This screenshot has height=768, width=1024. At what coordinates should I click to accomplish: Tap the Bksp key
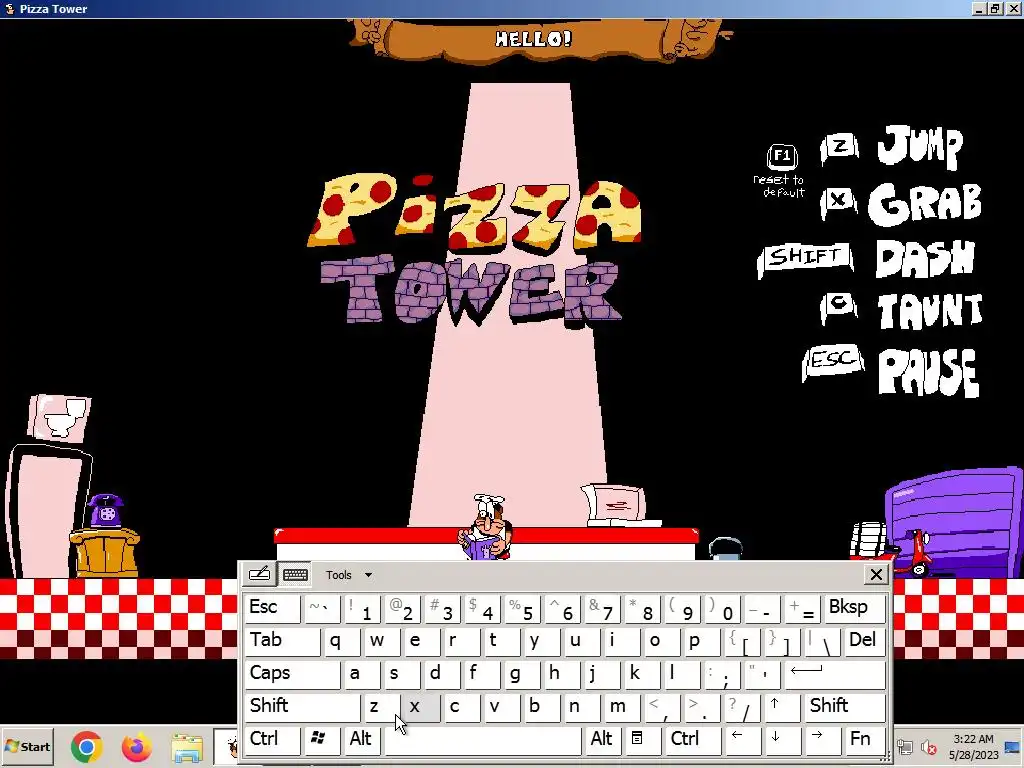pyautogui.click(x=855, y=608)
